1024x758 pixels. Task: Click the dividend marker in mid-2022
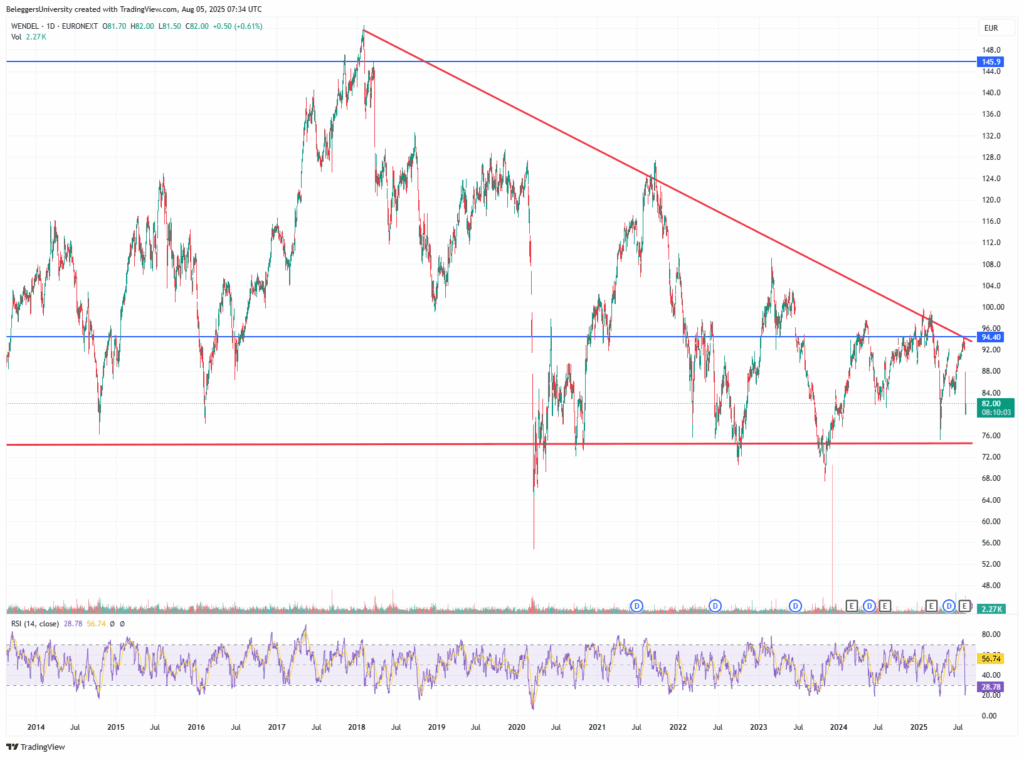pos(715,606)
